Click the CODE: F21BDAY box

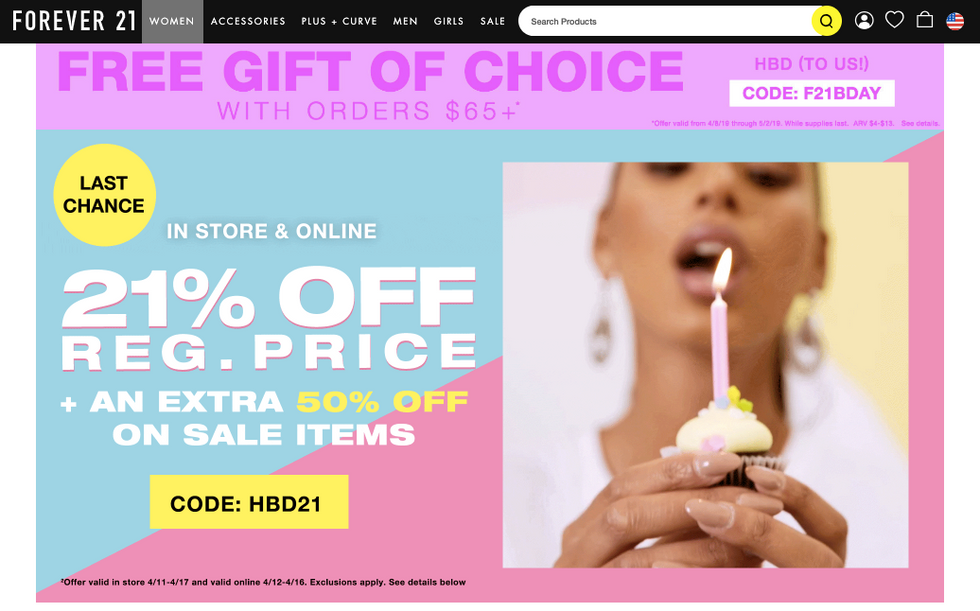[811, 93]
